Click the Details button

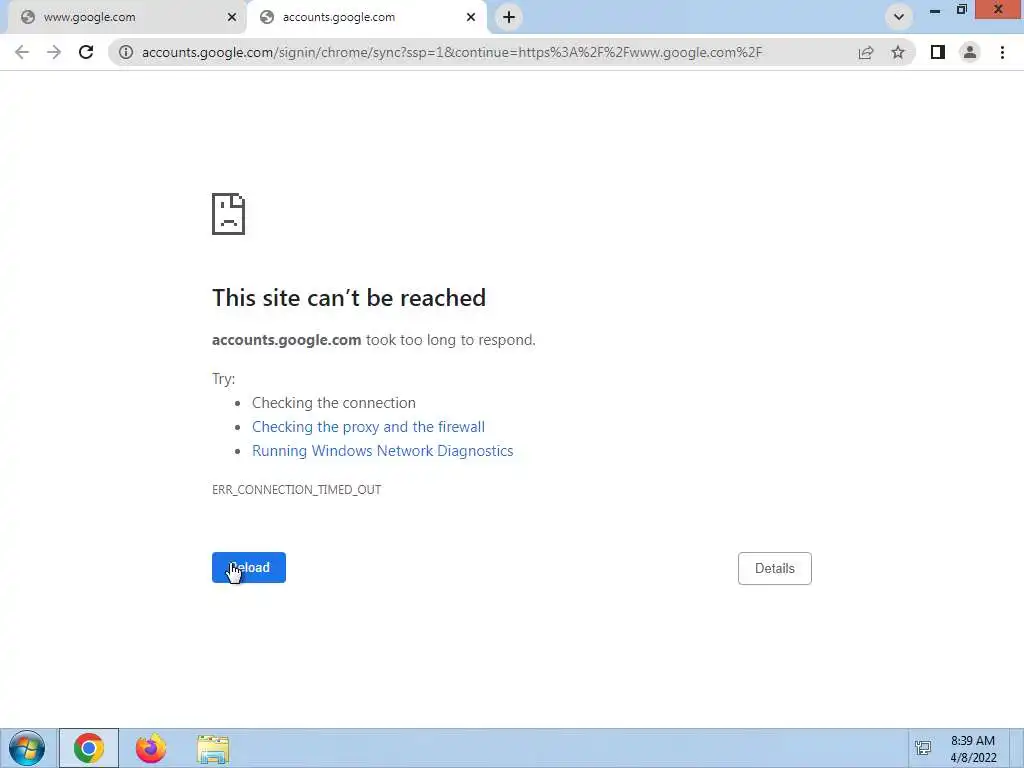(x=775, y=568)
